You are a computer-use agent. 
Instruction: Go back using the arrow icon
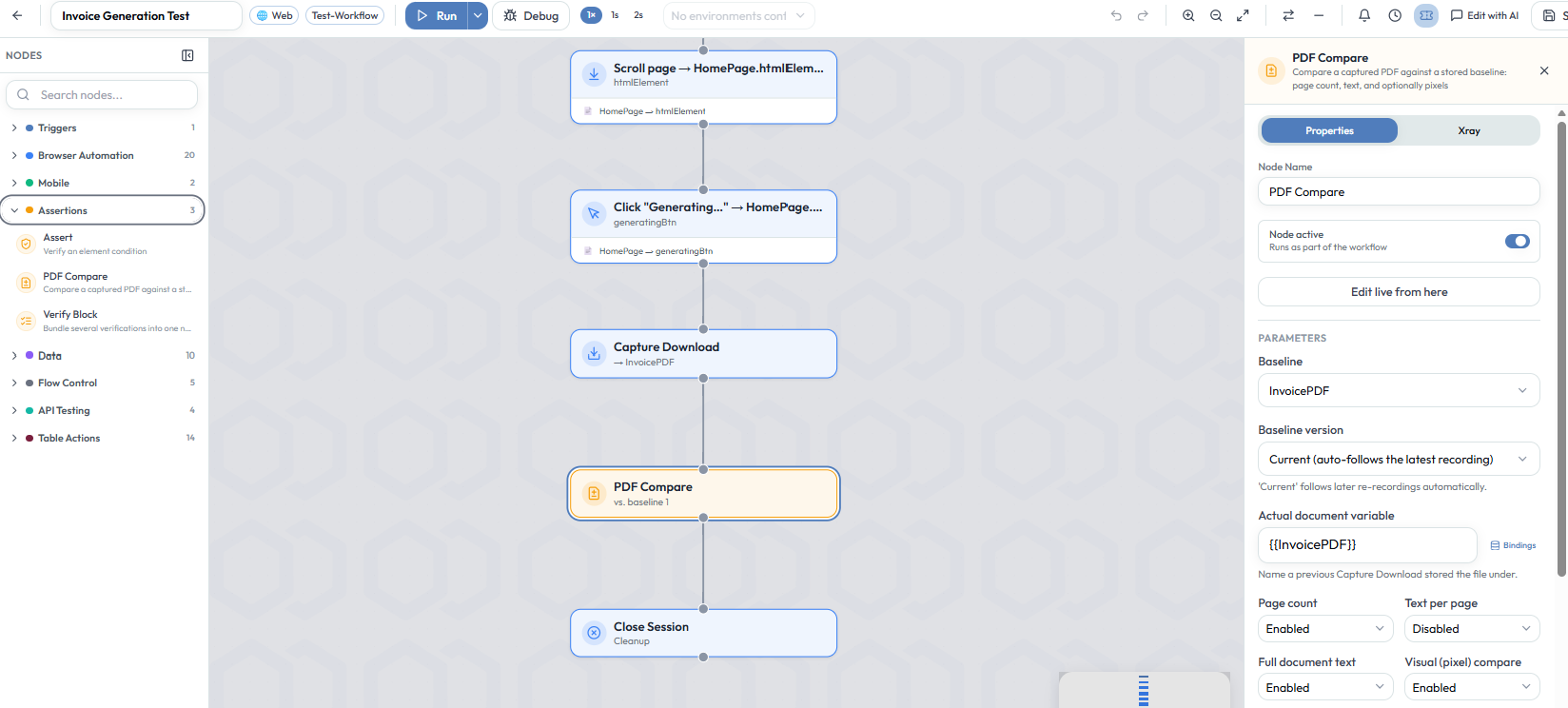[x=17, y=15]
